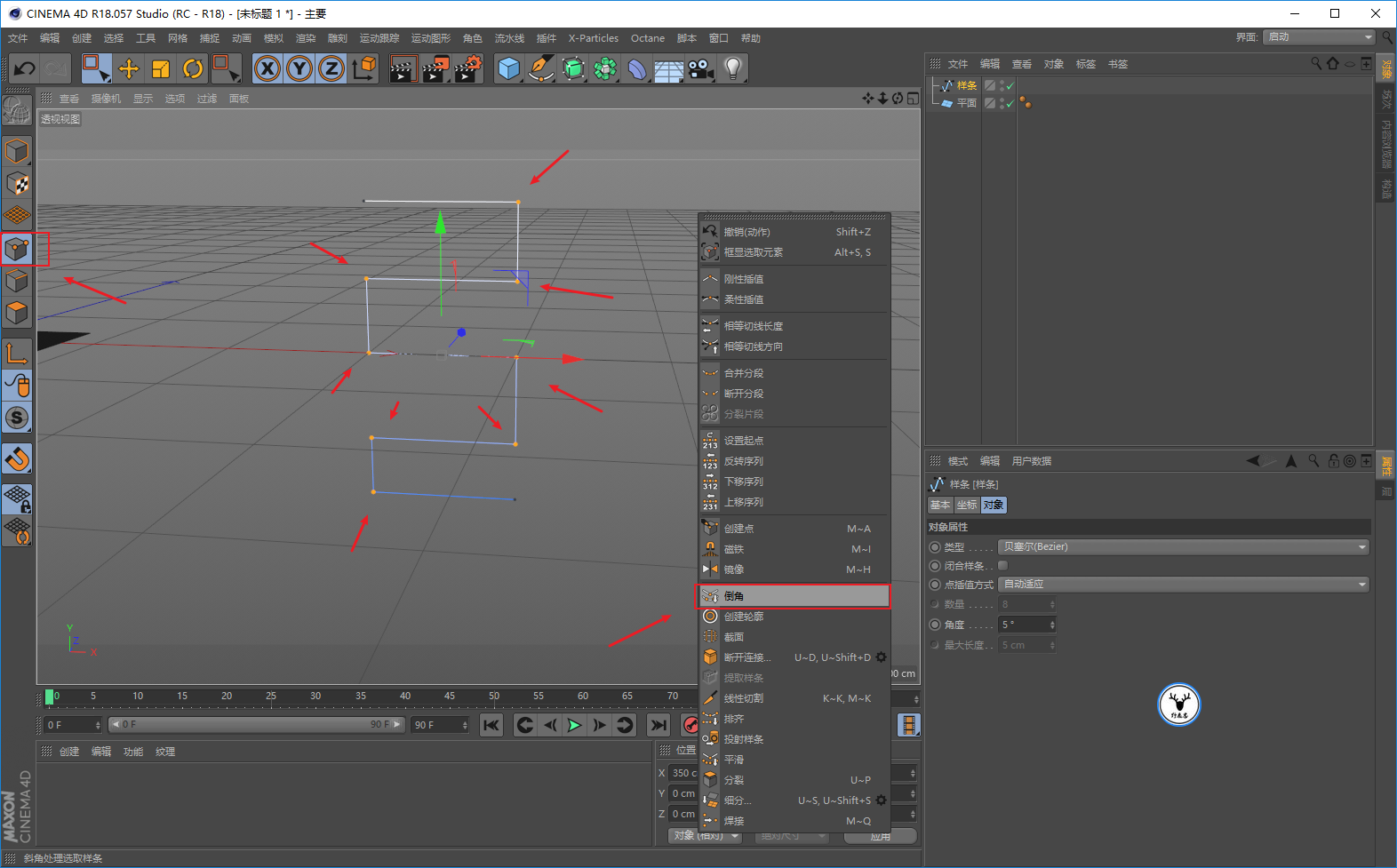Open the 摄像机 viewport menu

pyautogui.click(x=106, y=99)
